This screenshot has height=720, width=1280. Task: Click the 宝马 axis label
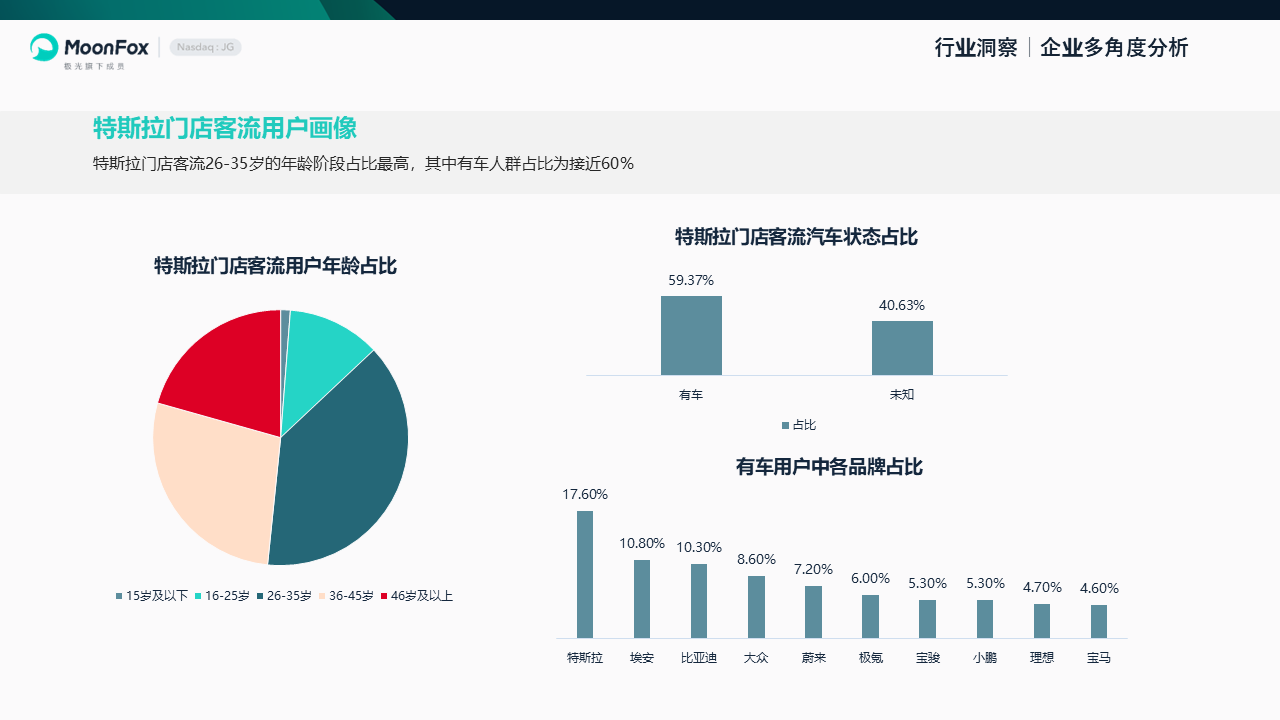[x=1099, y=658]
